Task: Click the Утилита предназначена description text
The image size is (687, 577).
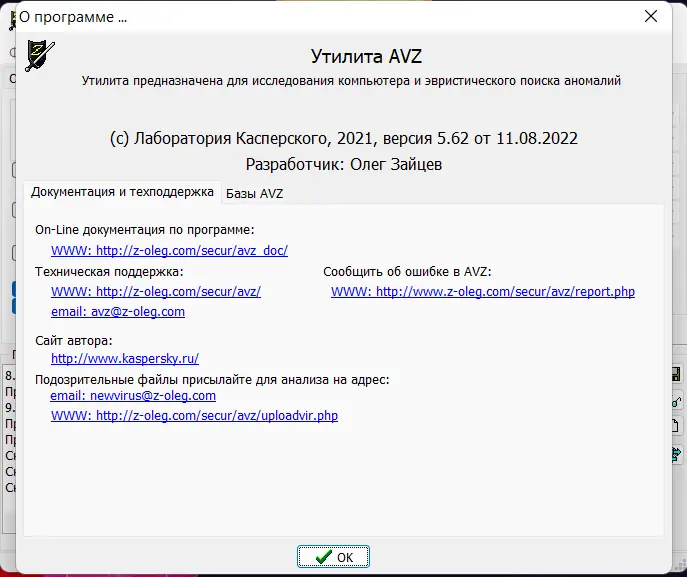Action: coord(351,81)
